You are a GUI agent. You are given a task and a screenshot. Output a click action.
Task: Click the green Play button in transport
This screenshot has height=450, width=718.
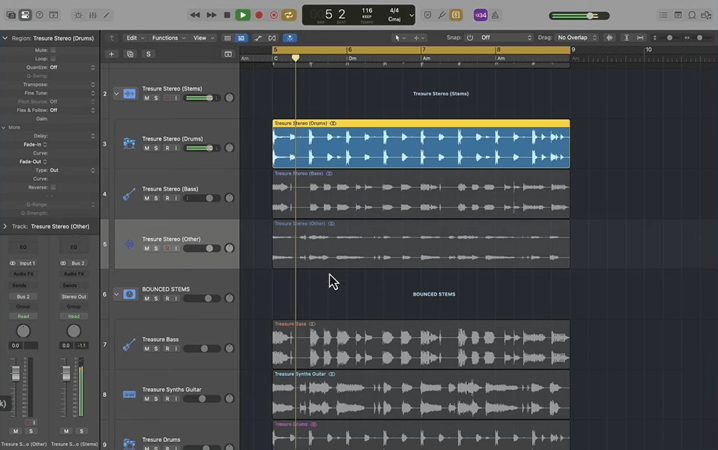[242, 15]
